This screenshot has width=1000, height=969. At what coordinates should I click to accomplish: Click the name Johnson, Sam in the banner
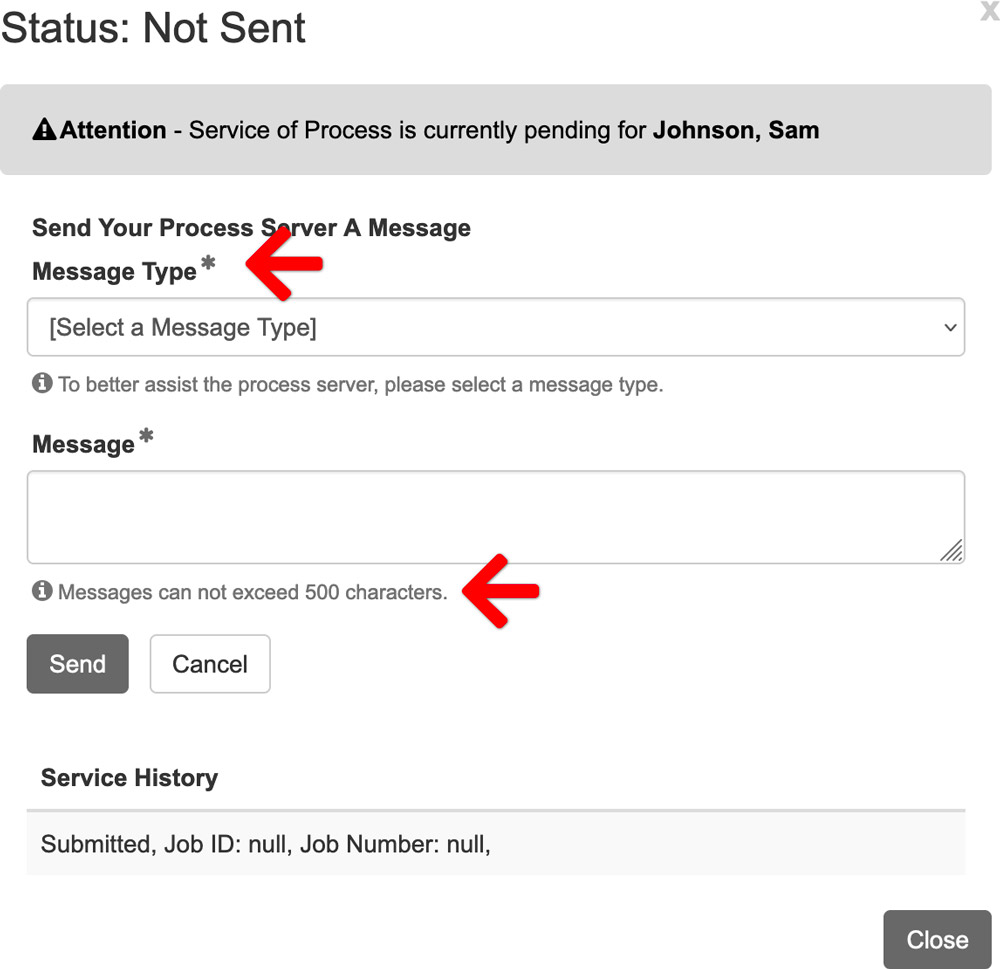(736, 130)
